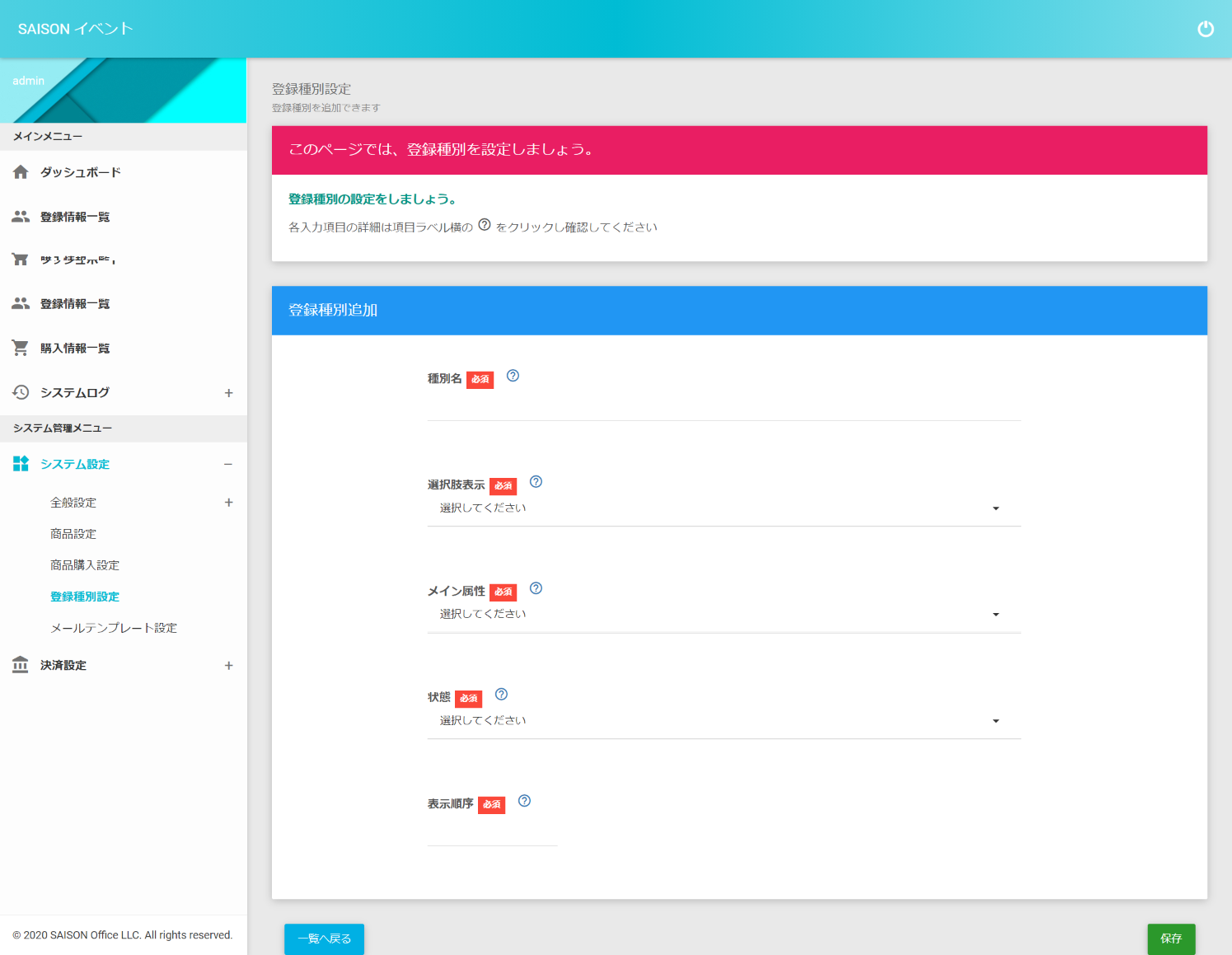Click the power logout icon in header
The image size is (1232, 955).
pos(1205,29)
